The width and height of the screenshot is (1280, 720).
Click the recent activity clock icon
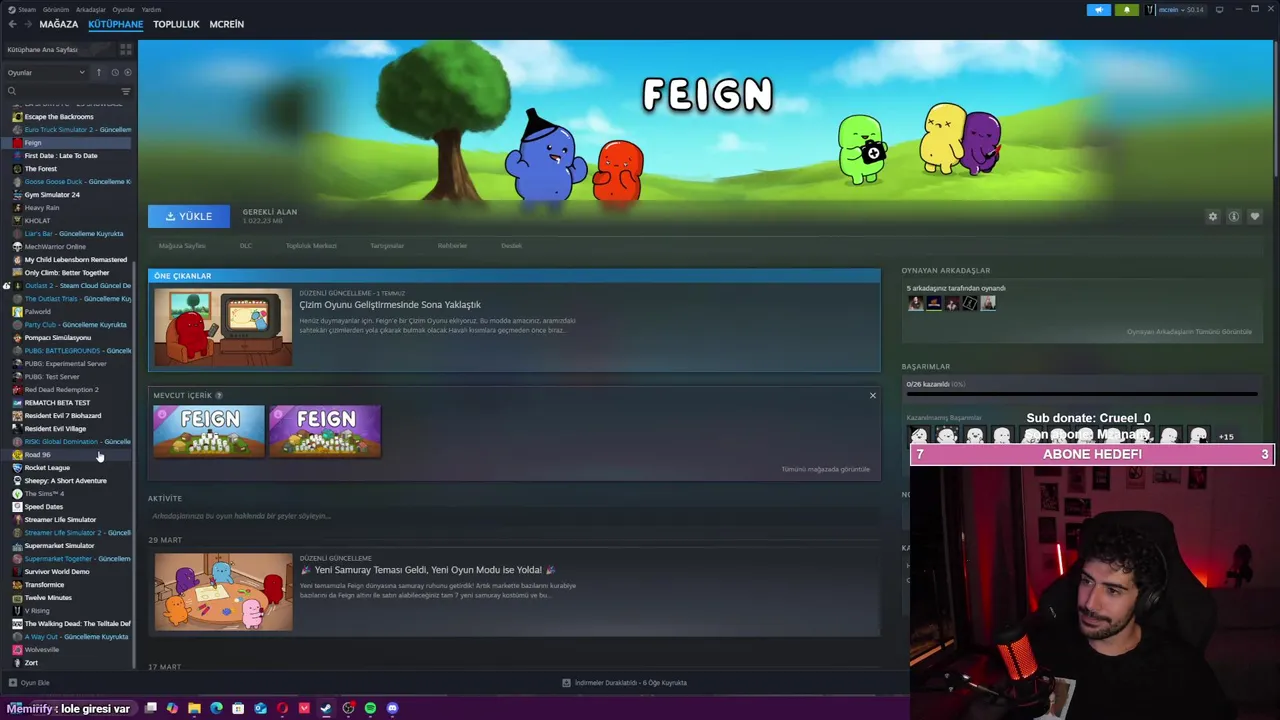(x=114, y=72)
